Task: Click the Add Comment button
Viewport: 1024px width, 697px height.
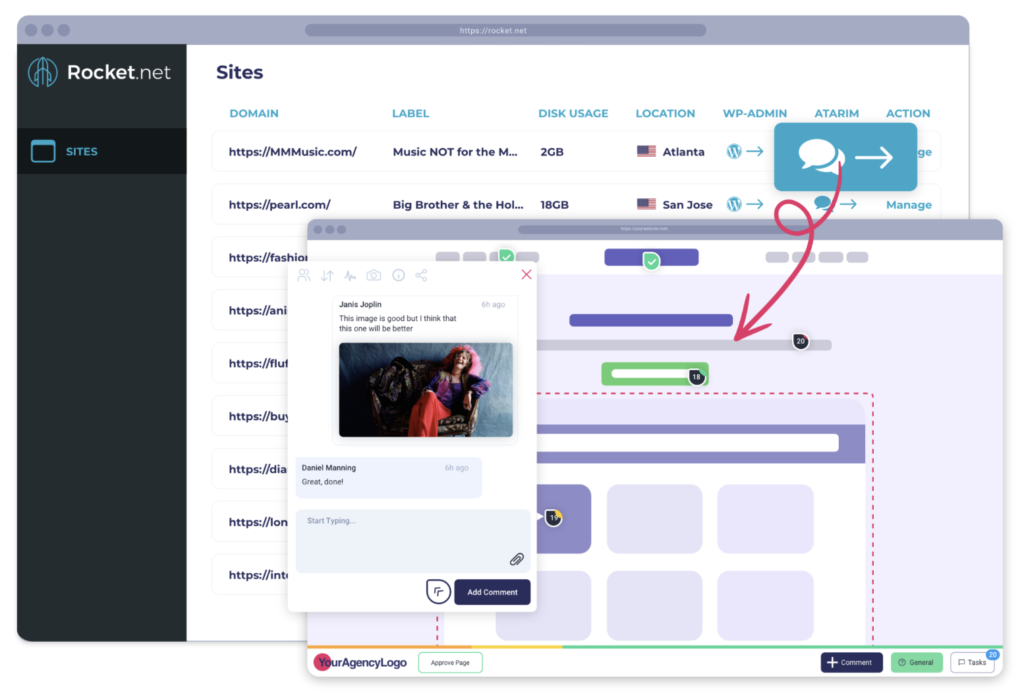Action: (492, 592)
